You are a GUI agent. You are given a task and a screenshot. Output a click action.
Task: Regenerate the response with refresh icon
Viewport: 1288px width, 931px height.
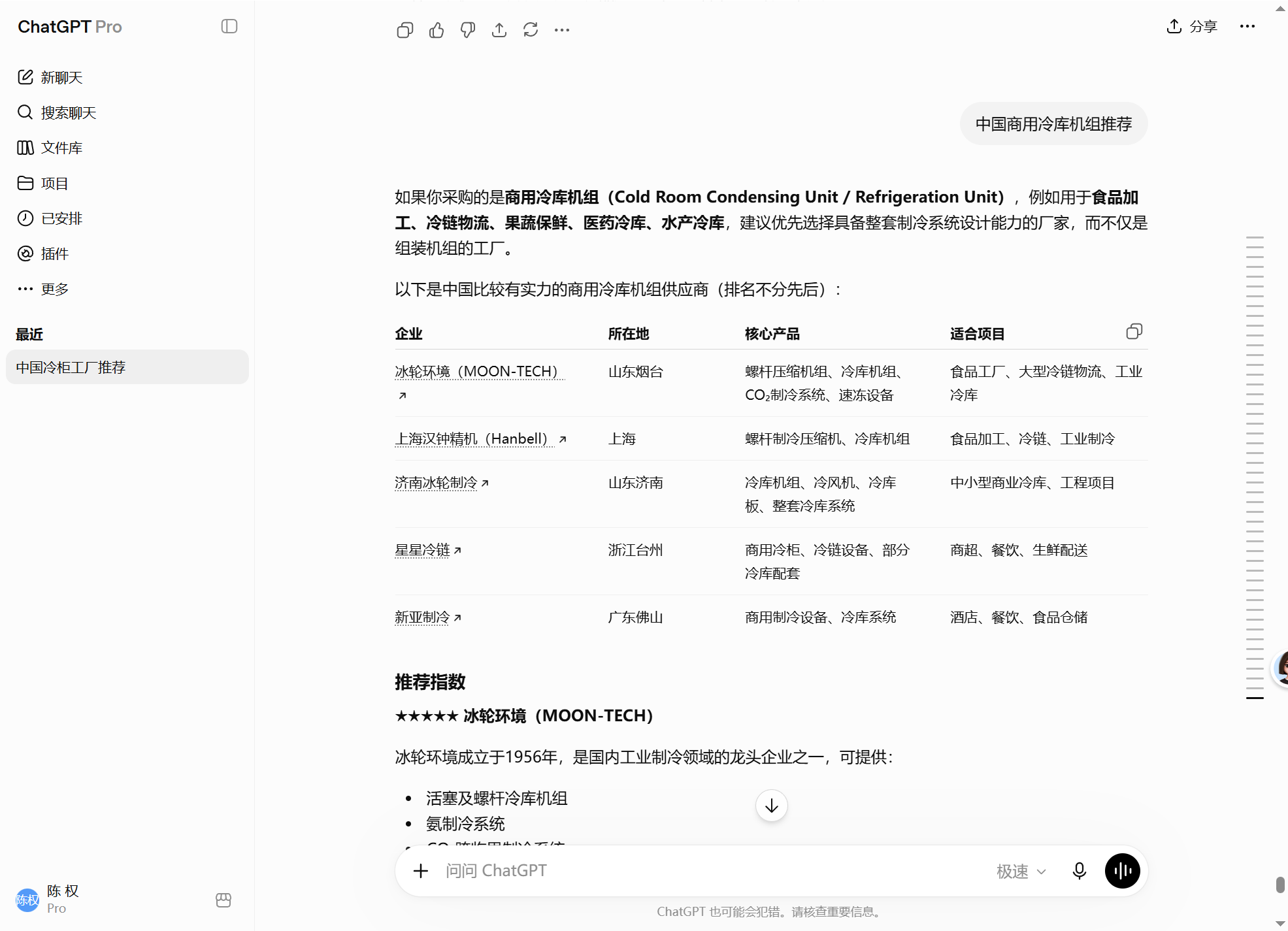point(531,30)
